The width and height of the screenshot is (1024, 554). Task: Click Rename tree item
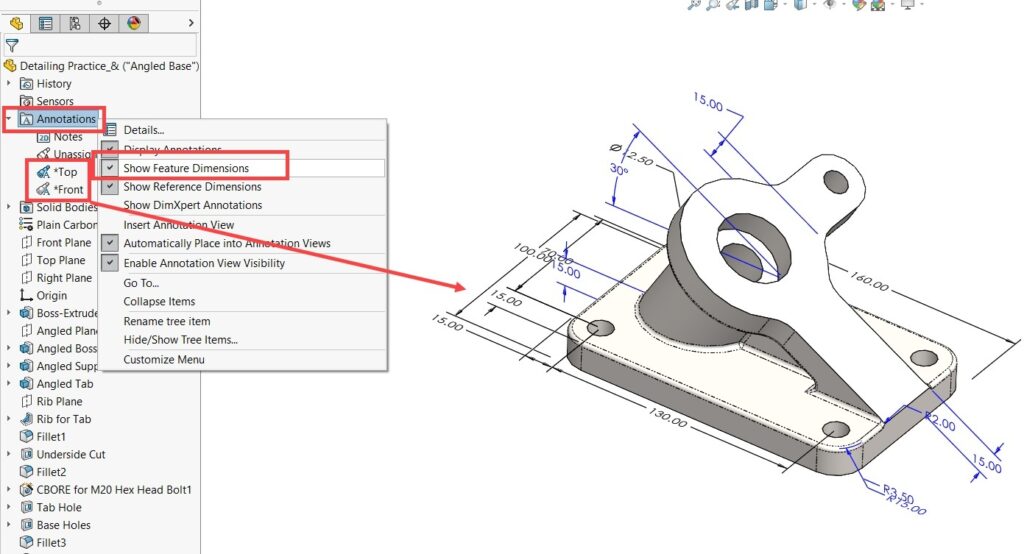[x=166, y=321]
